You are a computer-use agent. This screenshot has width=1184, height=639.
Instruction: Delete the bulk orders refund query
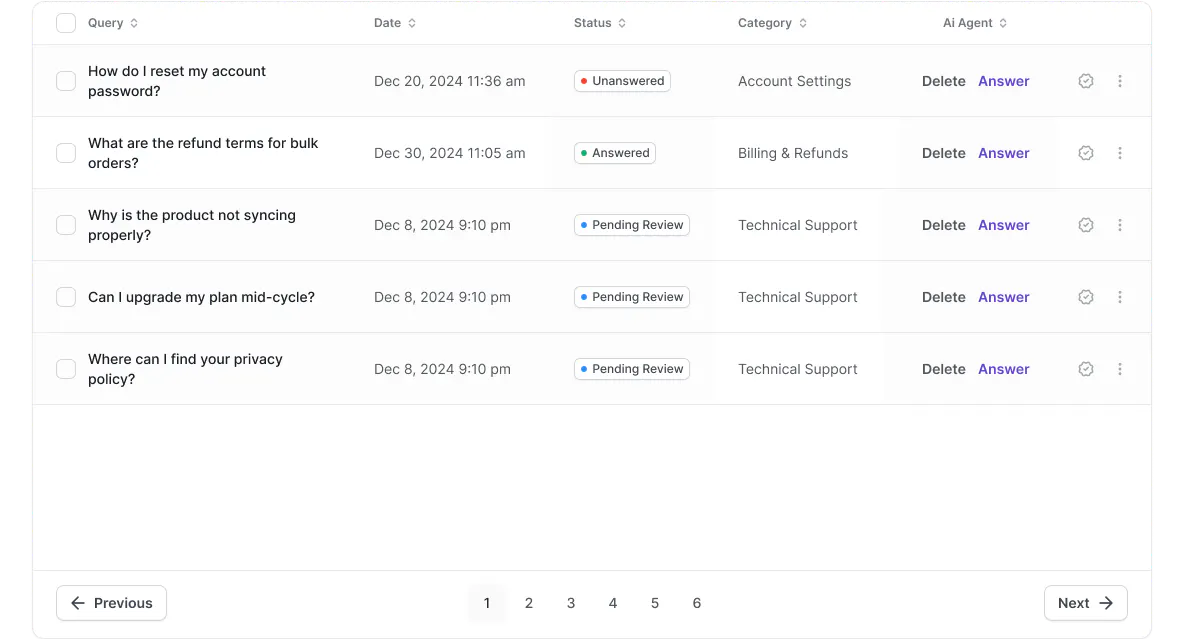(x=943, y=153)
